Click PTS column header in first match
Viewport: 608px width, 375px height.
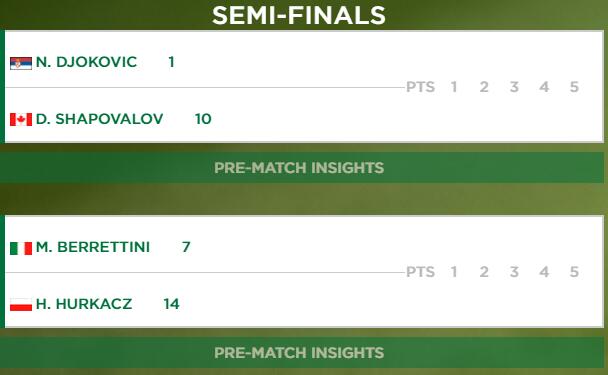(420, 87)
